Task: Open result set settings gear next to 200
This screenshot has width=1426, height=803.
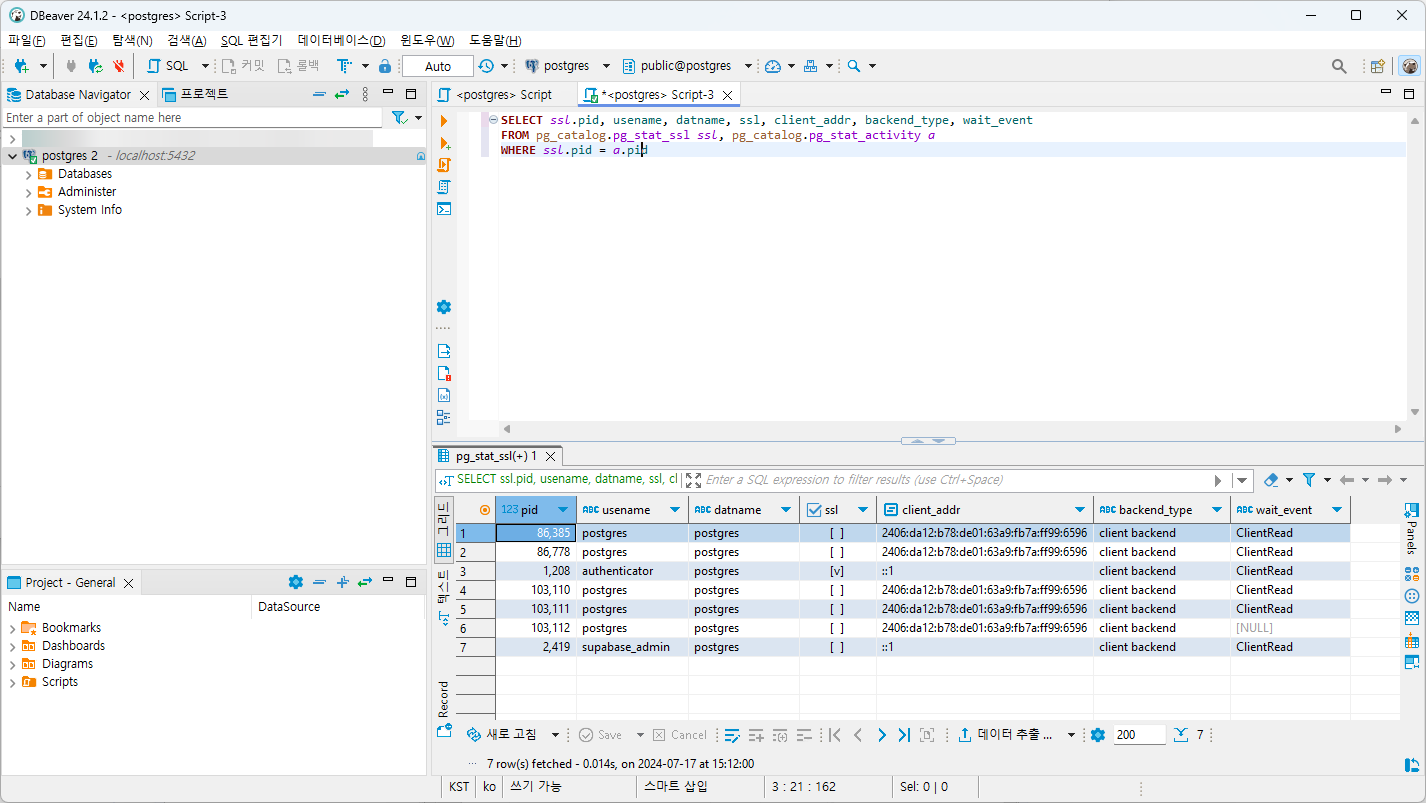Action: pos(1098,735)
